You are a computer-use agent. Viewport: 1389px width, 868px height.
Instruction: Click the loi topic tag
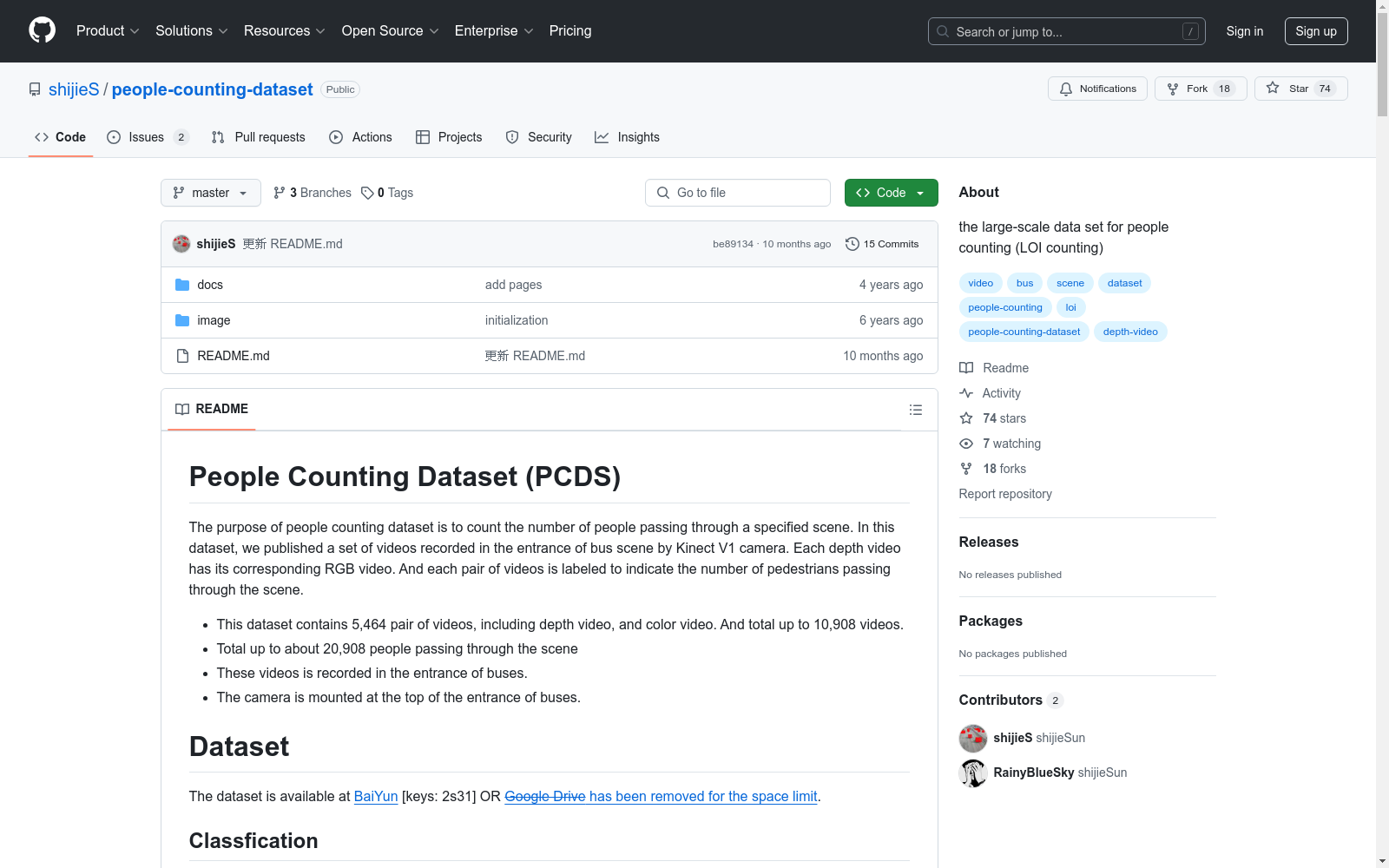[1071, 307]
